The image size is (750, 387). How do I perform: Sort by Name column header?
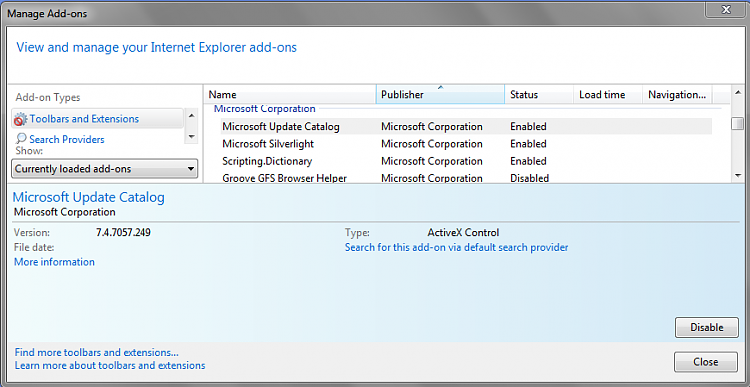click(290, 95)
